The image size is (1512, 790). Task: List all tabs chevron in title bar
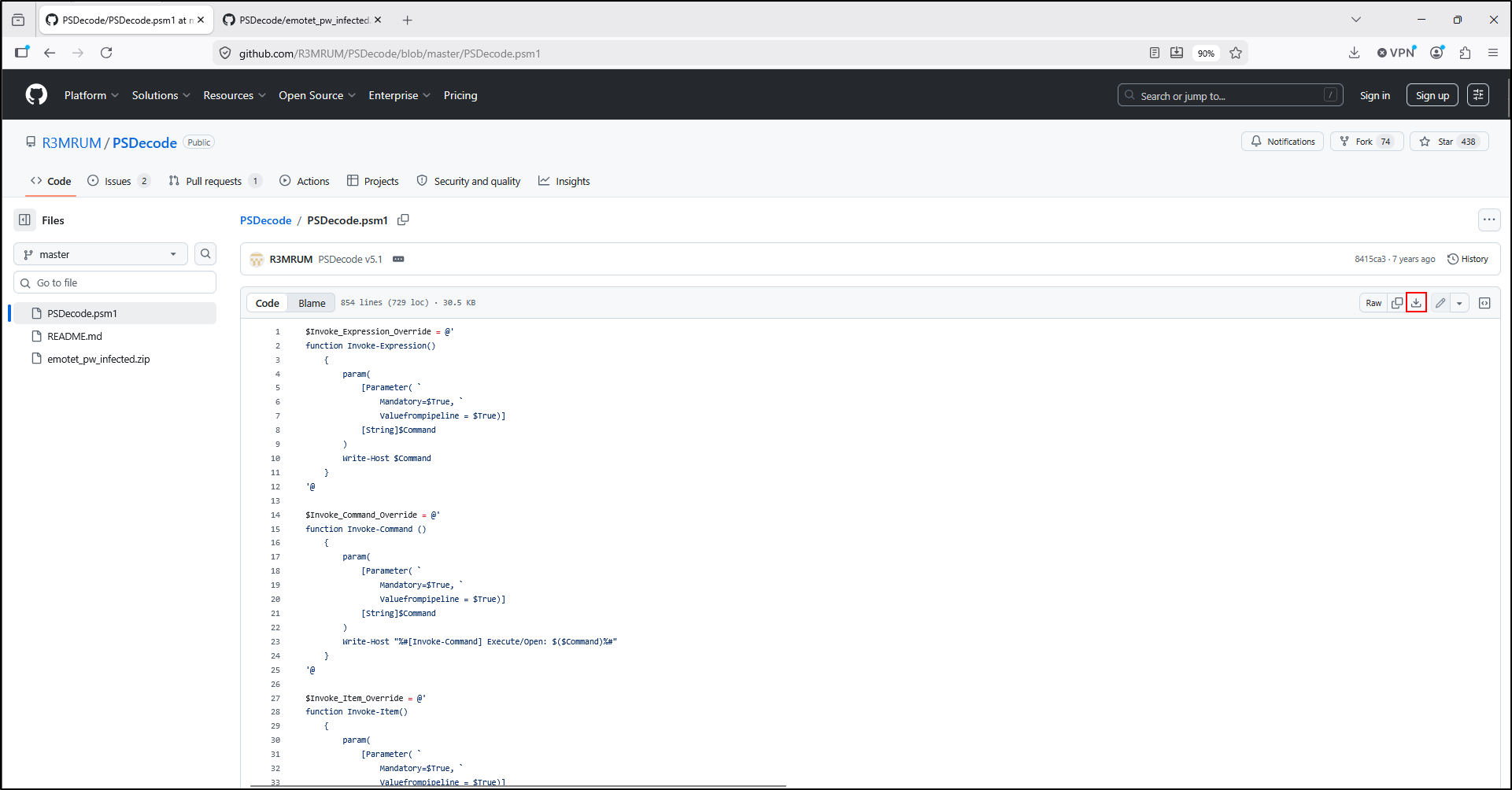[x=1356, y=20]
